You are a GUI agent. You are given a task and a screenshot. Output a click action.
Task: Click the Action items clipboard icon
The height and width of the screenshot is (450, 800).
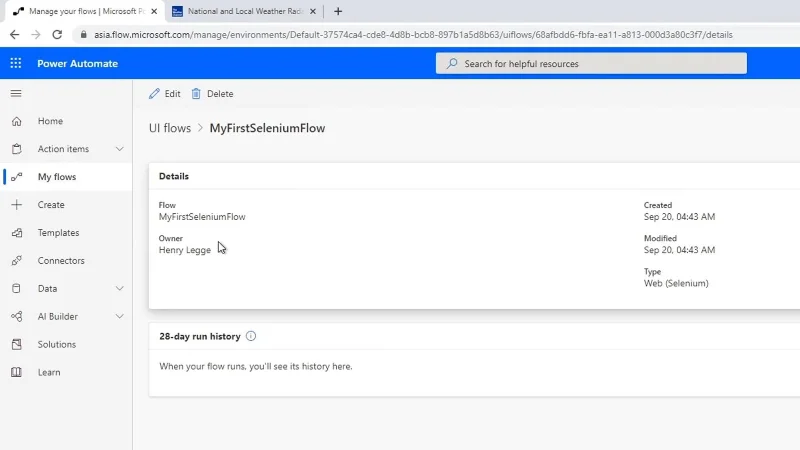pyautogui.click(x=16, y=149)
